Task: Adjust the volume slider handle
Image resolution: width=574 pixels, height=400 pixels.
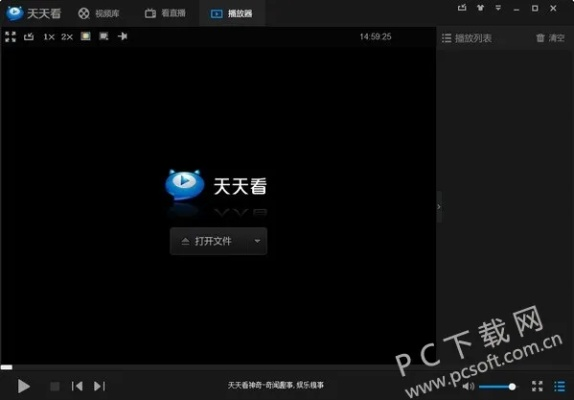Action: click(512, 386)
